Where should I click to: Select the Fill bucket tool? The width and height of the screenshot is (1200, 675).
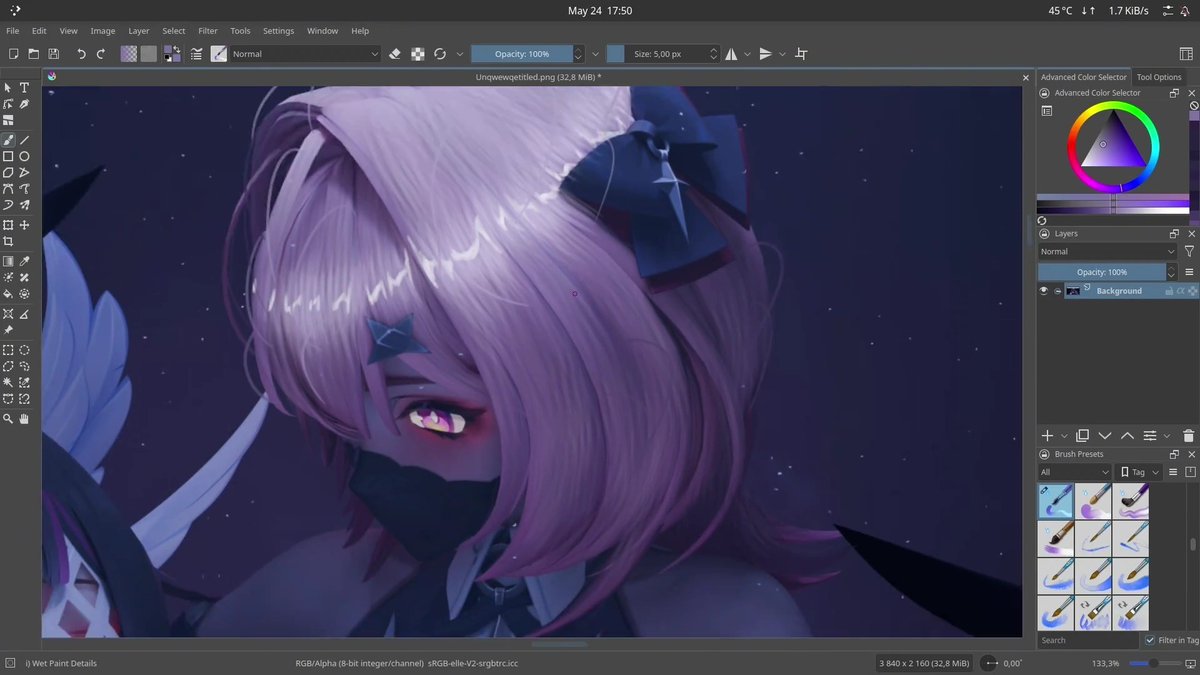coord(8,294)
